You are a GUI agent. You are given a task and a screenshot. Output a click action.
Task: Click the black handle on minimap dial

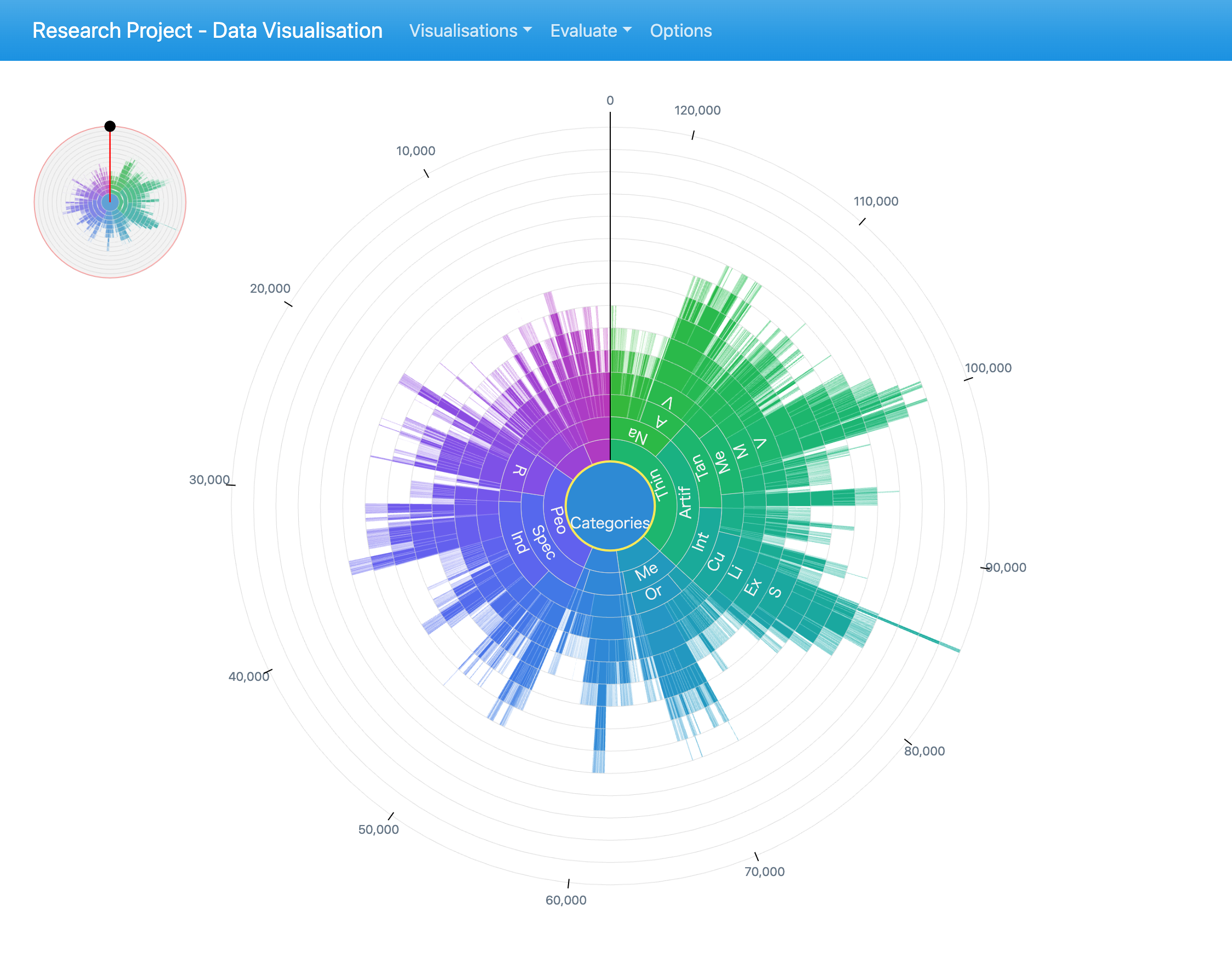[110, 126]
